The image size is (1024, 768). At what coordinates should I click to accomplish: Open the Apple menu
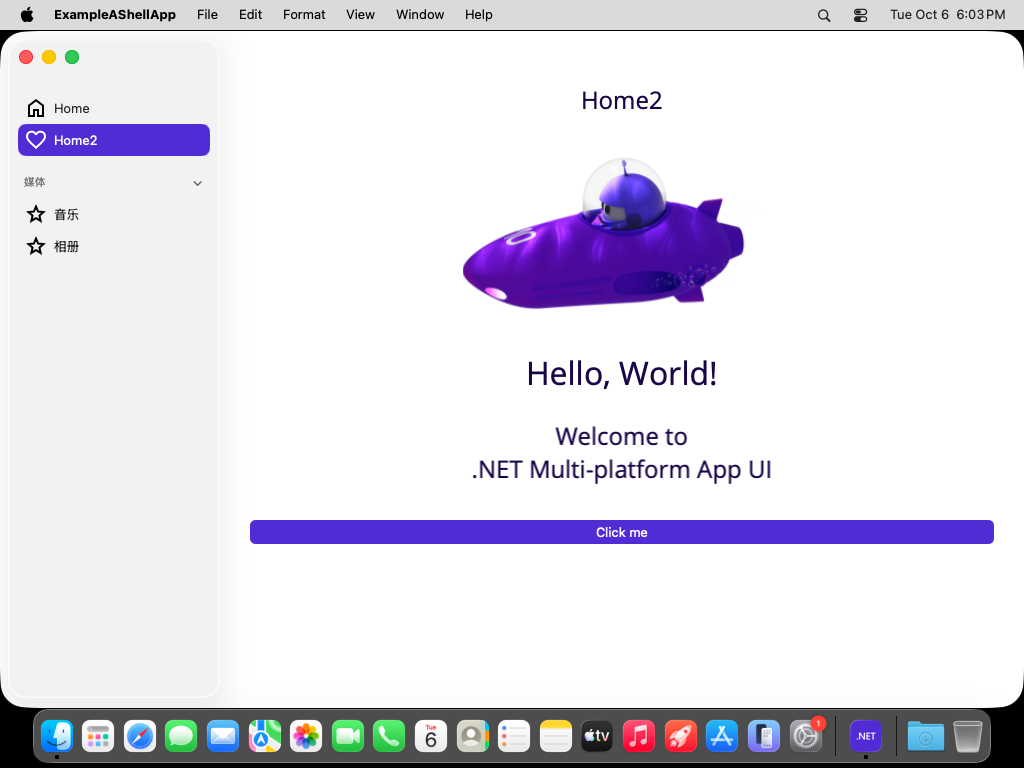27,14
